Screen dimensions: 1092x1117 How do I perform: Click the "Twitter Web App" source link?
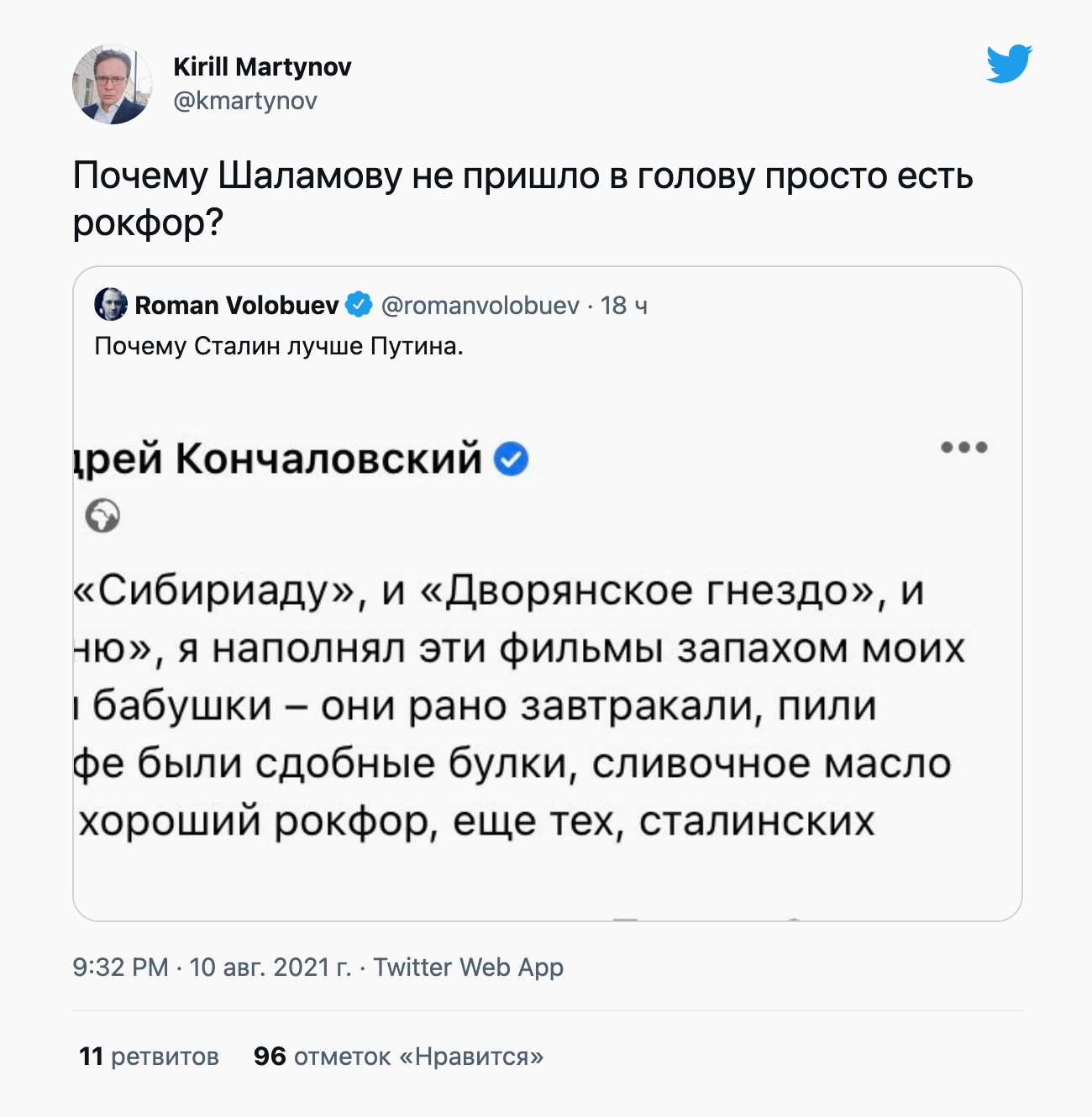coord(469,968)
